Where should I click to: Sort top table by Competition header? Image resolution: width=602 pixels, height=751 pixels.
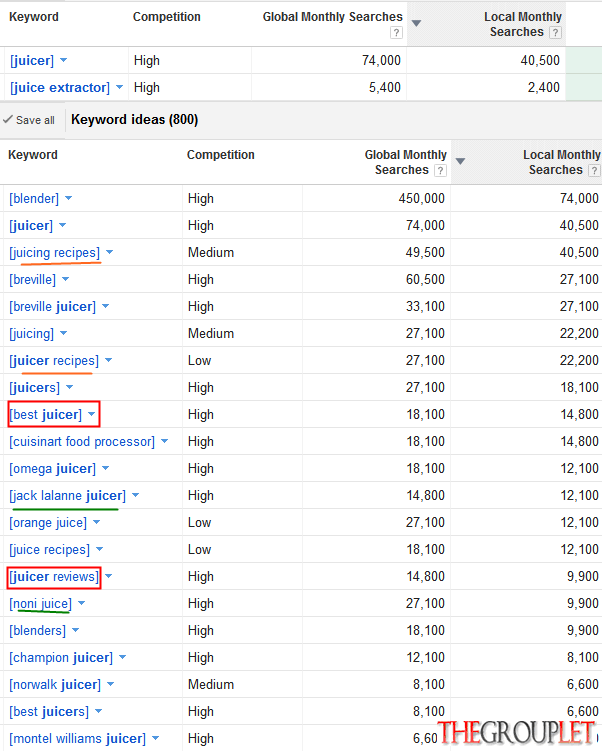coord(167,17)
